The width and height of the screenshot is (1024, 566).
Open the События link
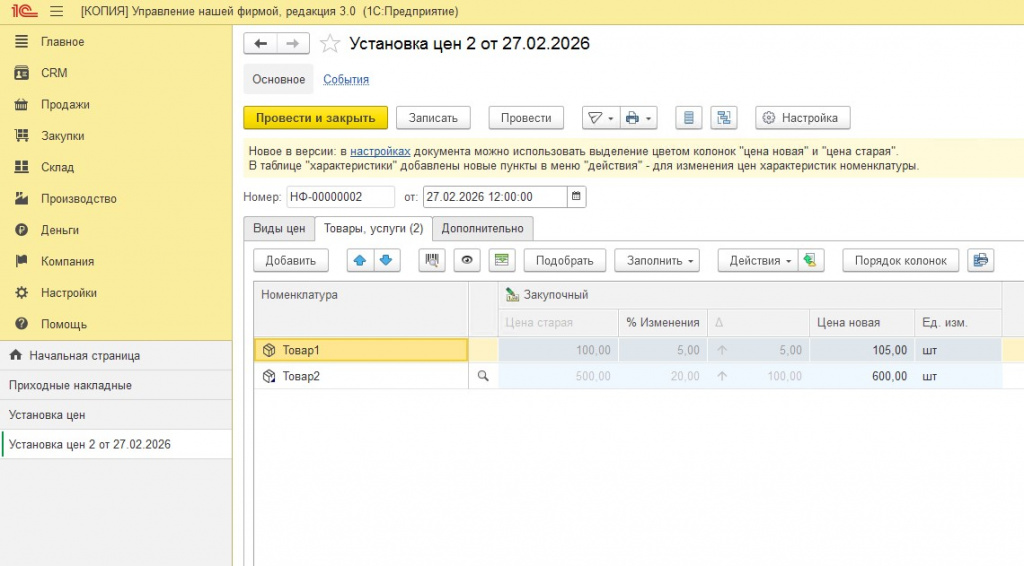346,80
